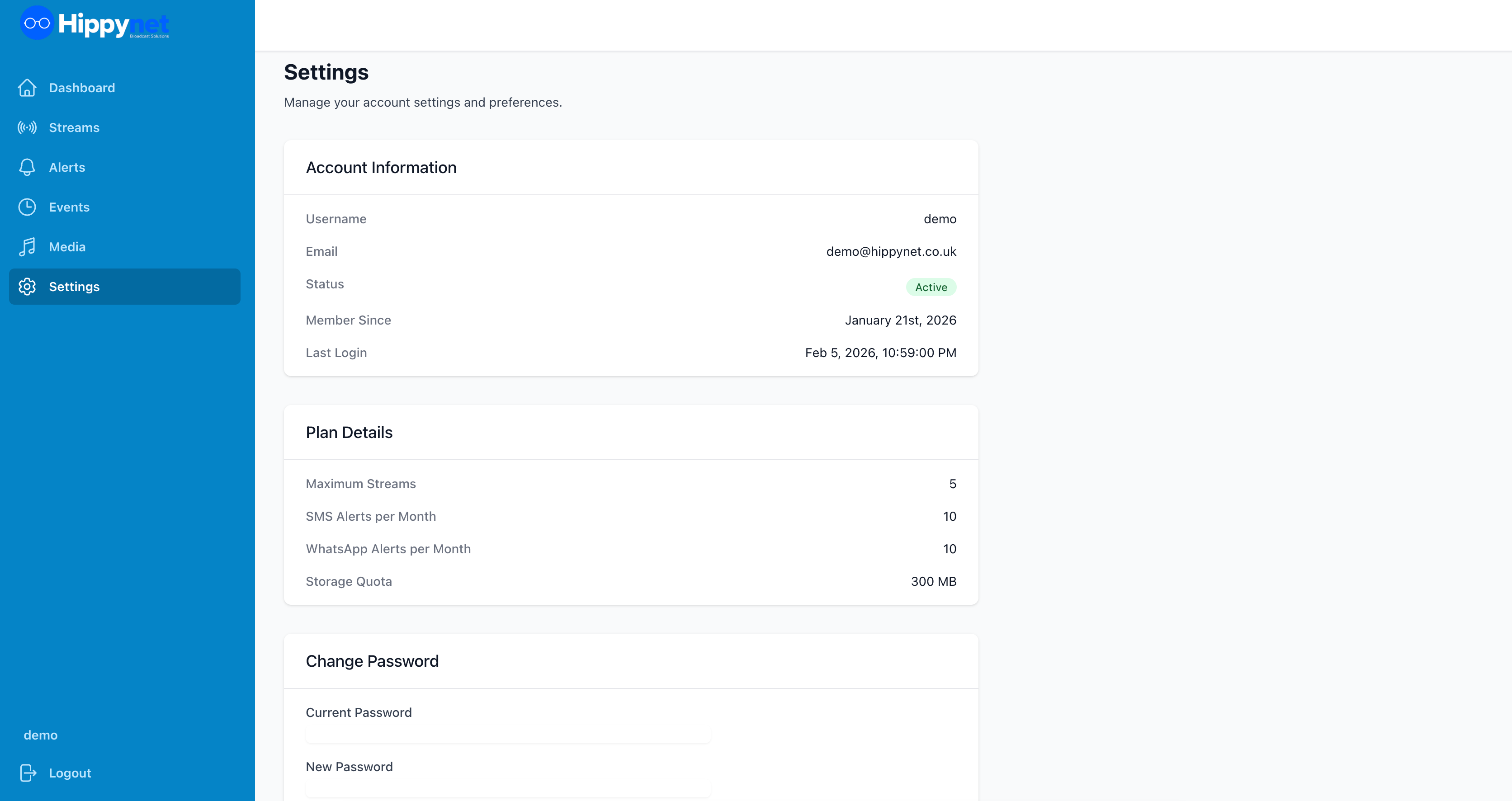Viewport: 1512px width, 801px height.
Task: Go to the Streams page
Action: pos(74,127)
